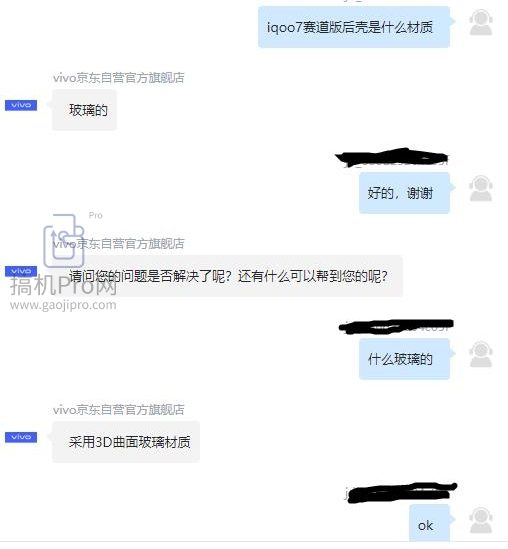Open first vivo京东自营官方旗舰店 sender name
Viewport: 508px width, 549px height.
[x=119, y=78]
